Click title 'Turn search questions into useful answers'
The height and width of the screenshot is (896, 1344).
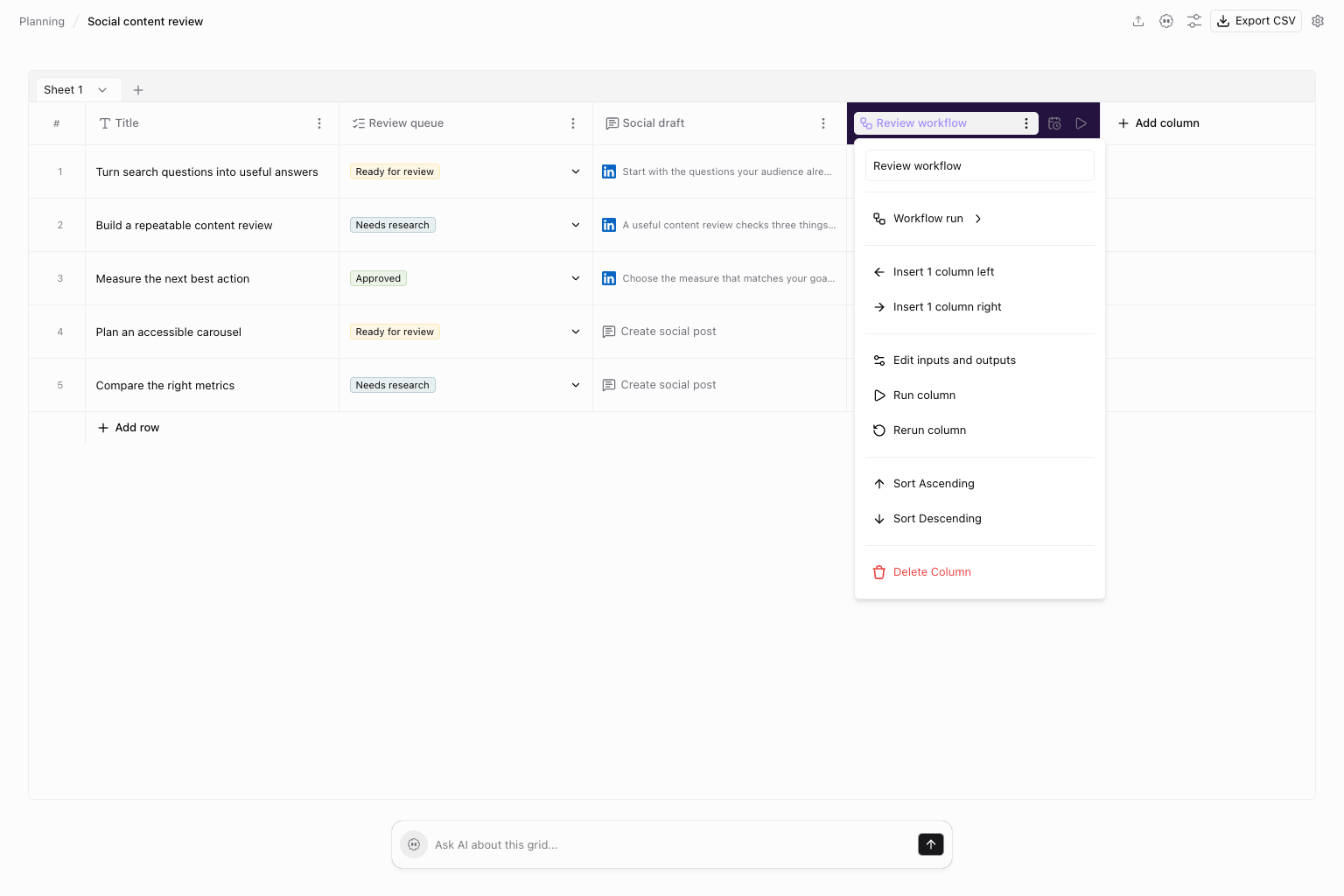[x=207, y=171]
